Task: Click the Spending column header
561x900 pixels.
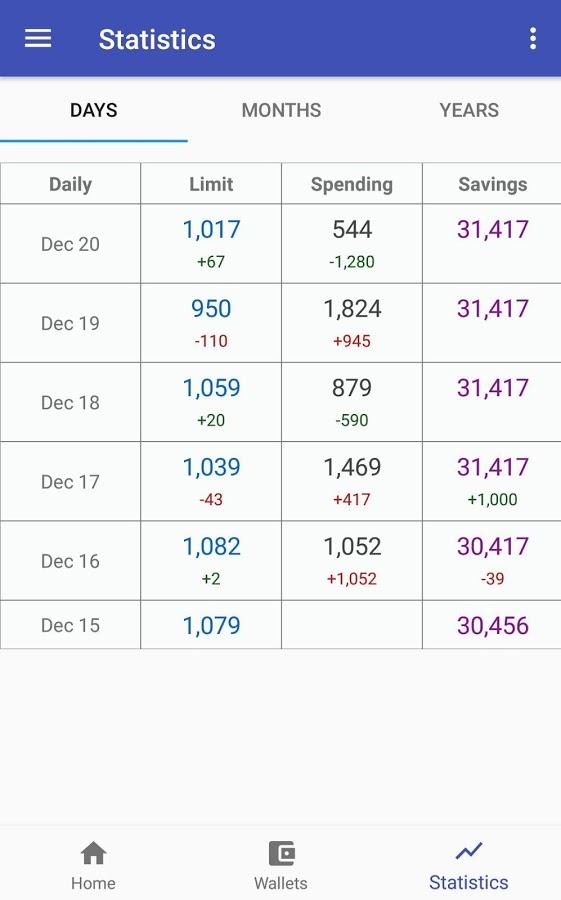Action: tap(352, 184)
